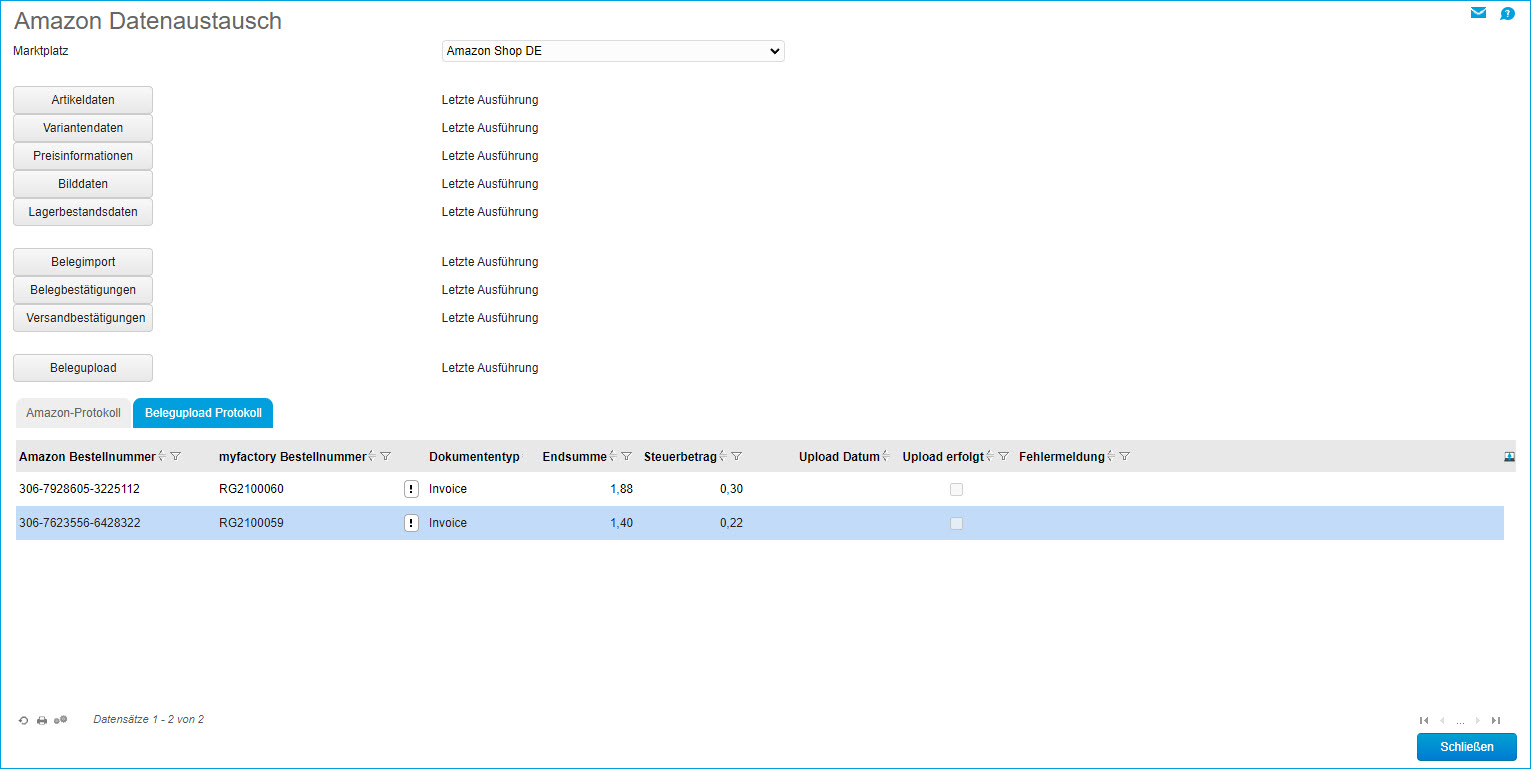Open filter for the Fehlermeldung column
The height and width of the screenshot is (769, 1531).
click(1124, 456)
